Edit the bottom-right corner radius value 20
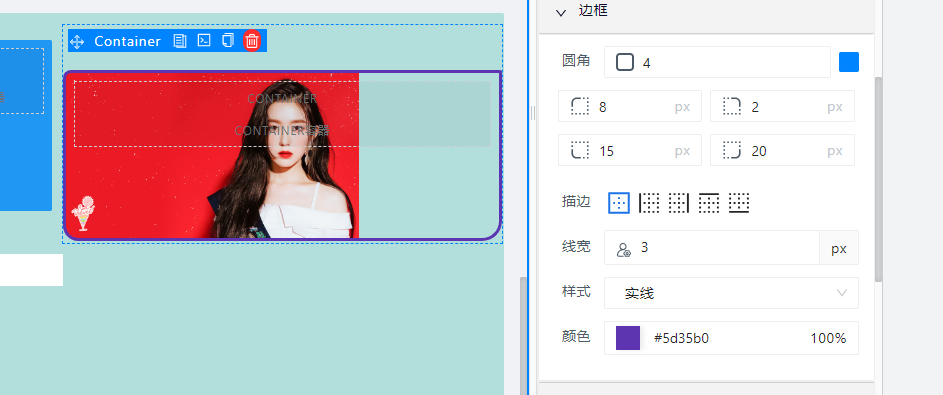943x395 pixels. [782, 150]
